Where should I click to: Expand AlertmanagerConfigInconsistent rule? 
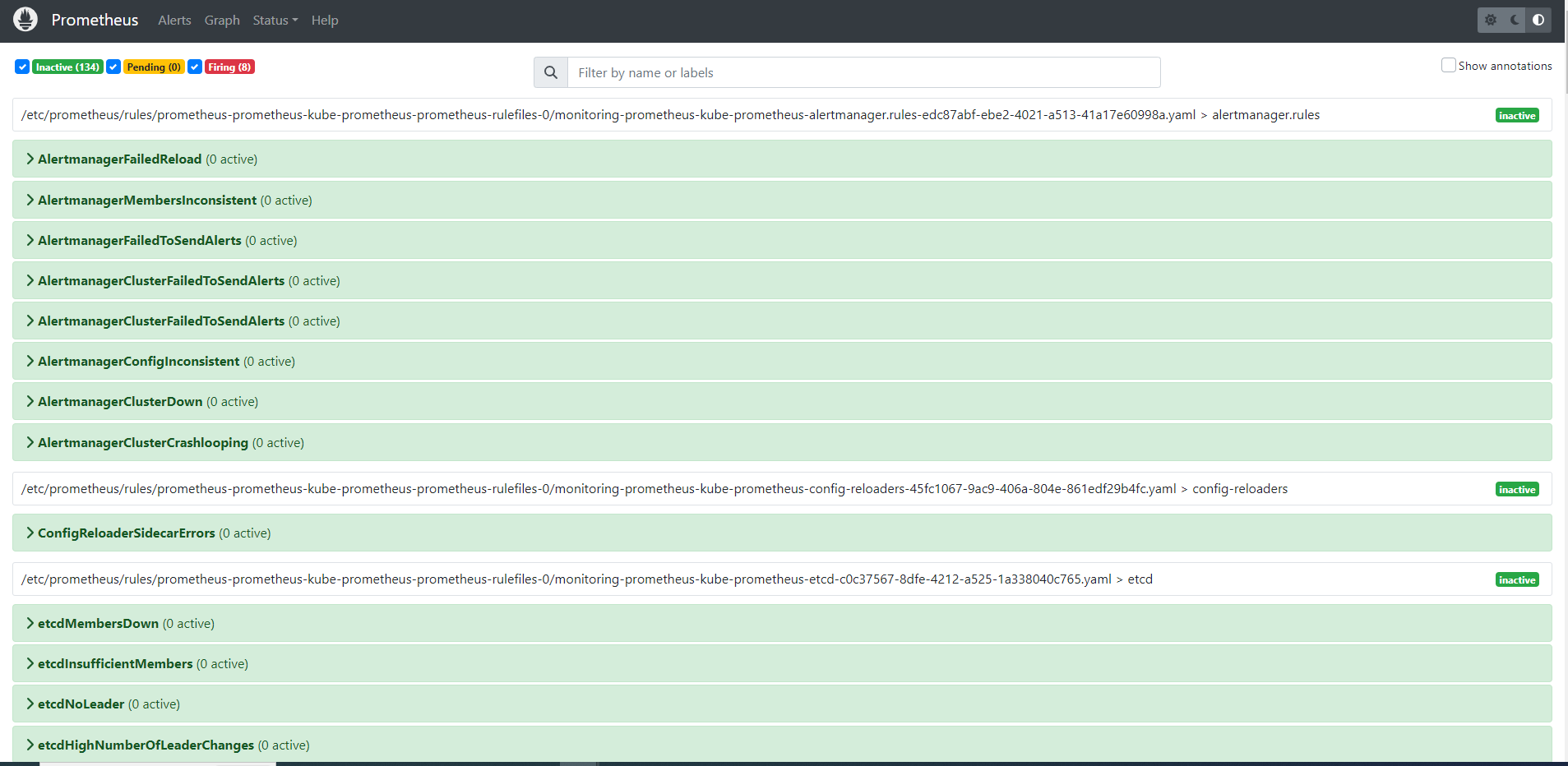click(782, 361)
